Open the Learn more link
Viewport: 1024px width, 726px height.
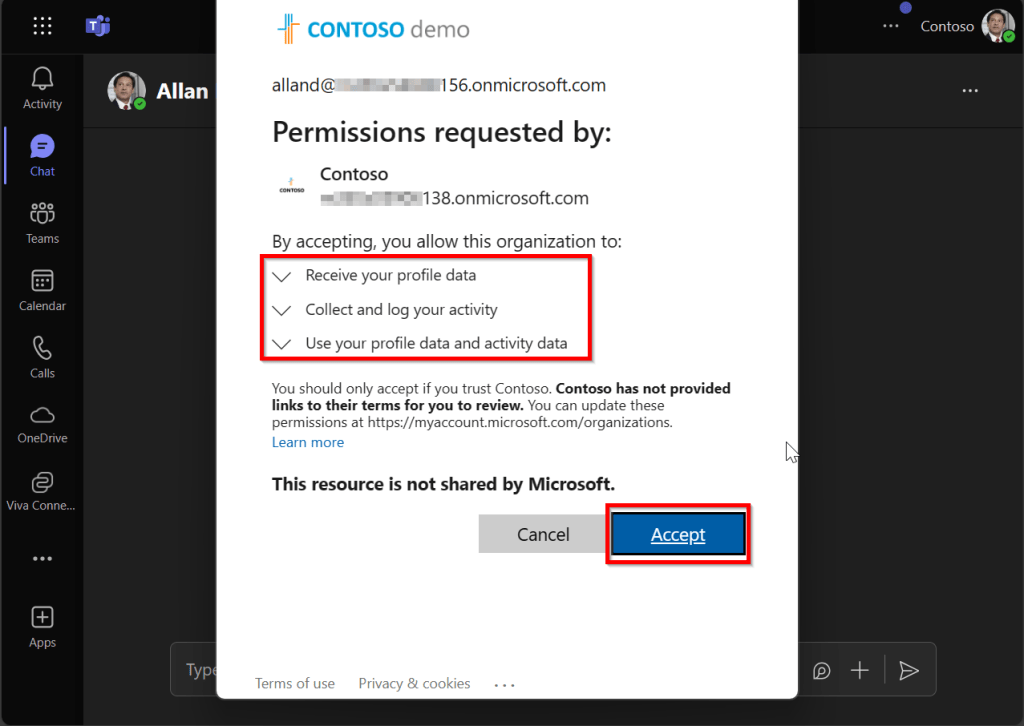[308, 442]
